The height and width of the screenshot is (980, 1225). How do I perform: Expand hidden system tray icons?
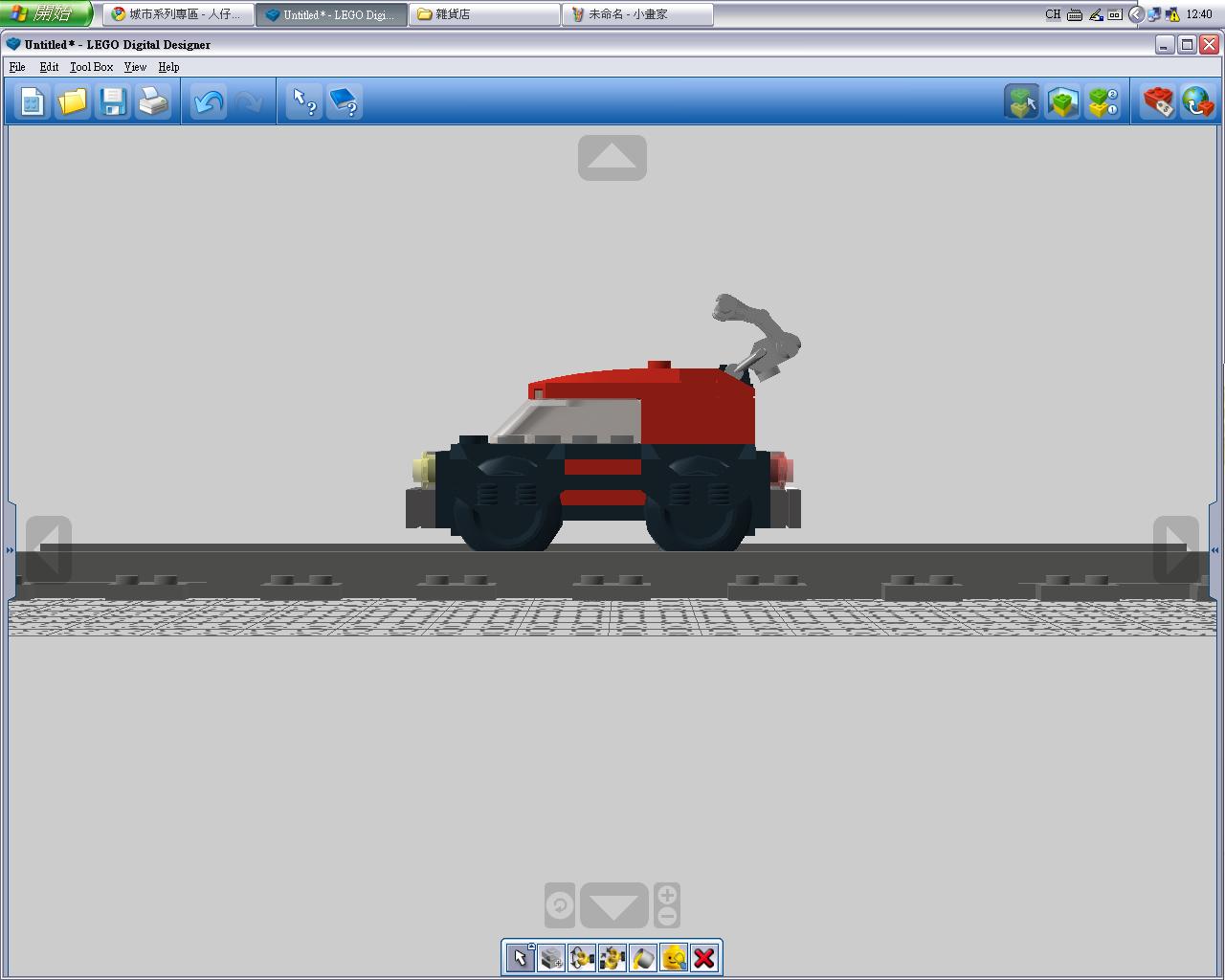(x=1136, y=14)
